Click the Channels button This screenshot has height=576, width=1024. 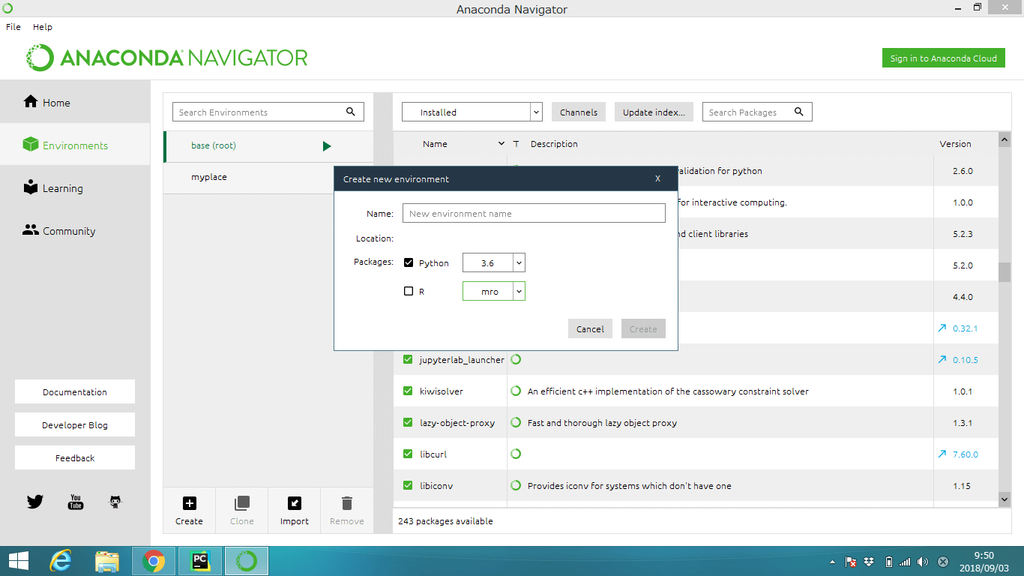click(x=579, y=112)
